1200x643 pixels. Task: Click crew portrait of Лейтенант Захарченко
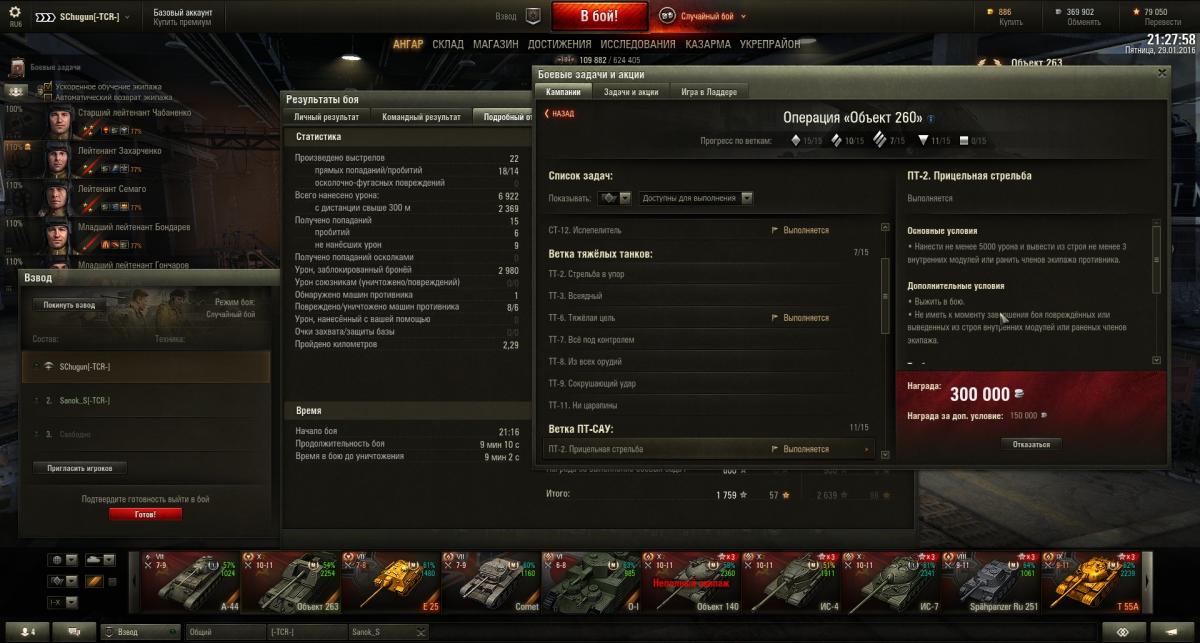59,161
